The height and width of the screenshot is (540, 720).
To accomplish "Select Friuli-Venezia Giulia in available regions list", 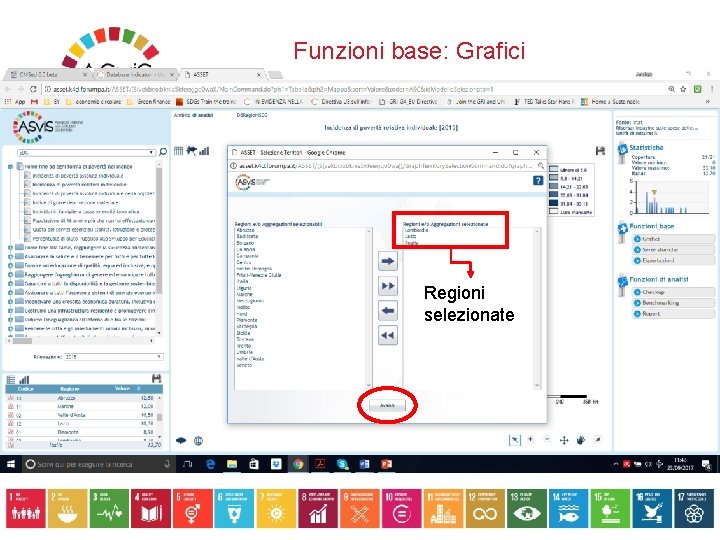I will (259, 275).
